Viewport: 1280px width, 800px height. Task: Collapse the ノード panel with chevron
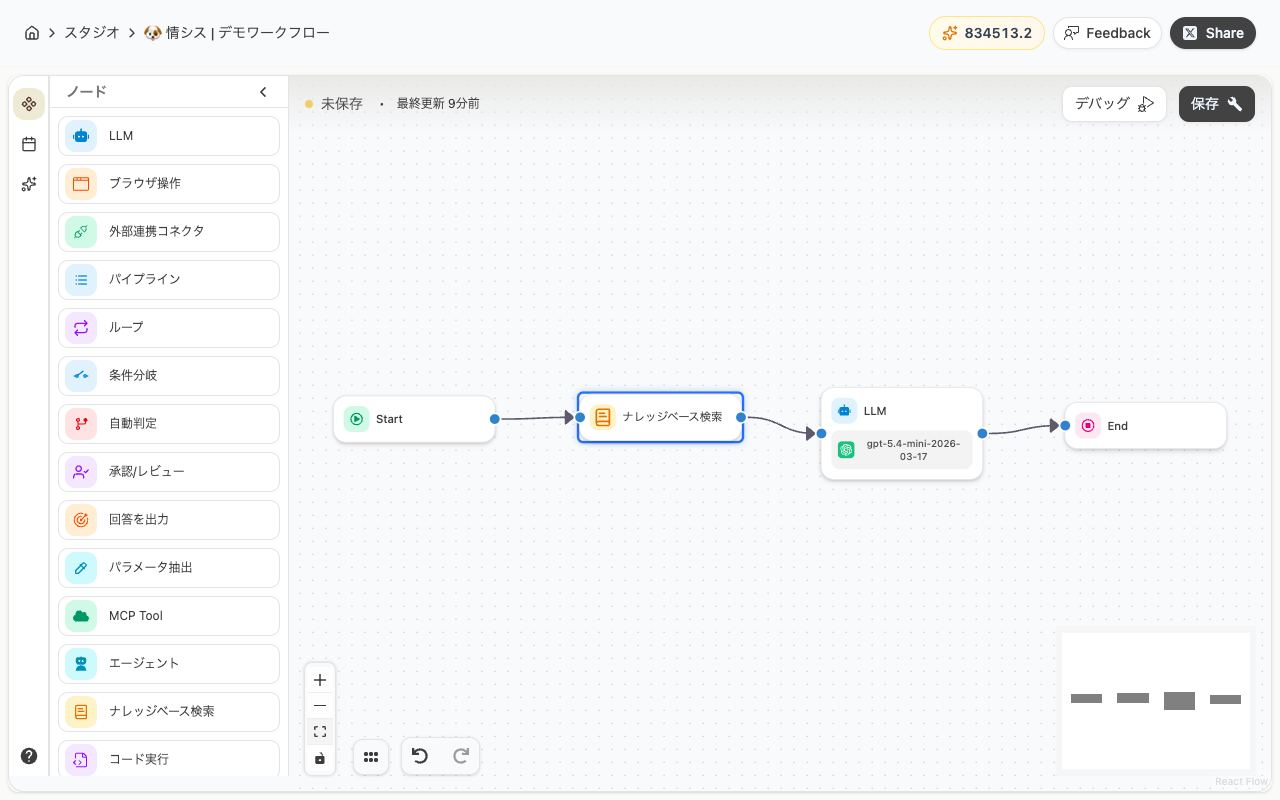[263, 92]
